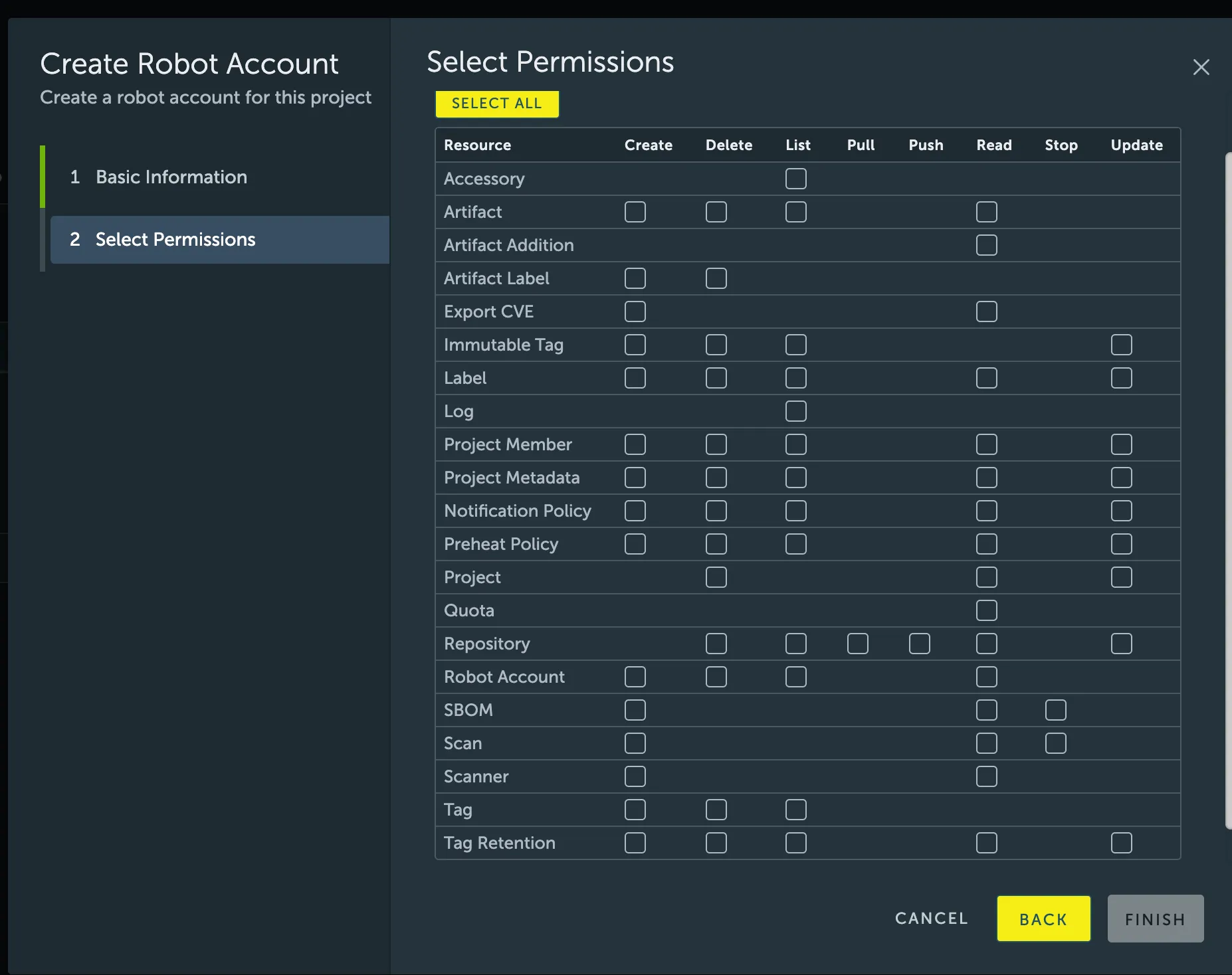Tick SBOM Stop checkbox
The height and width of the screenshot is (975, 1232).
click(1055, 710)
